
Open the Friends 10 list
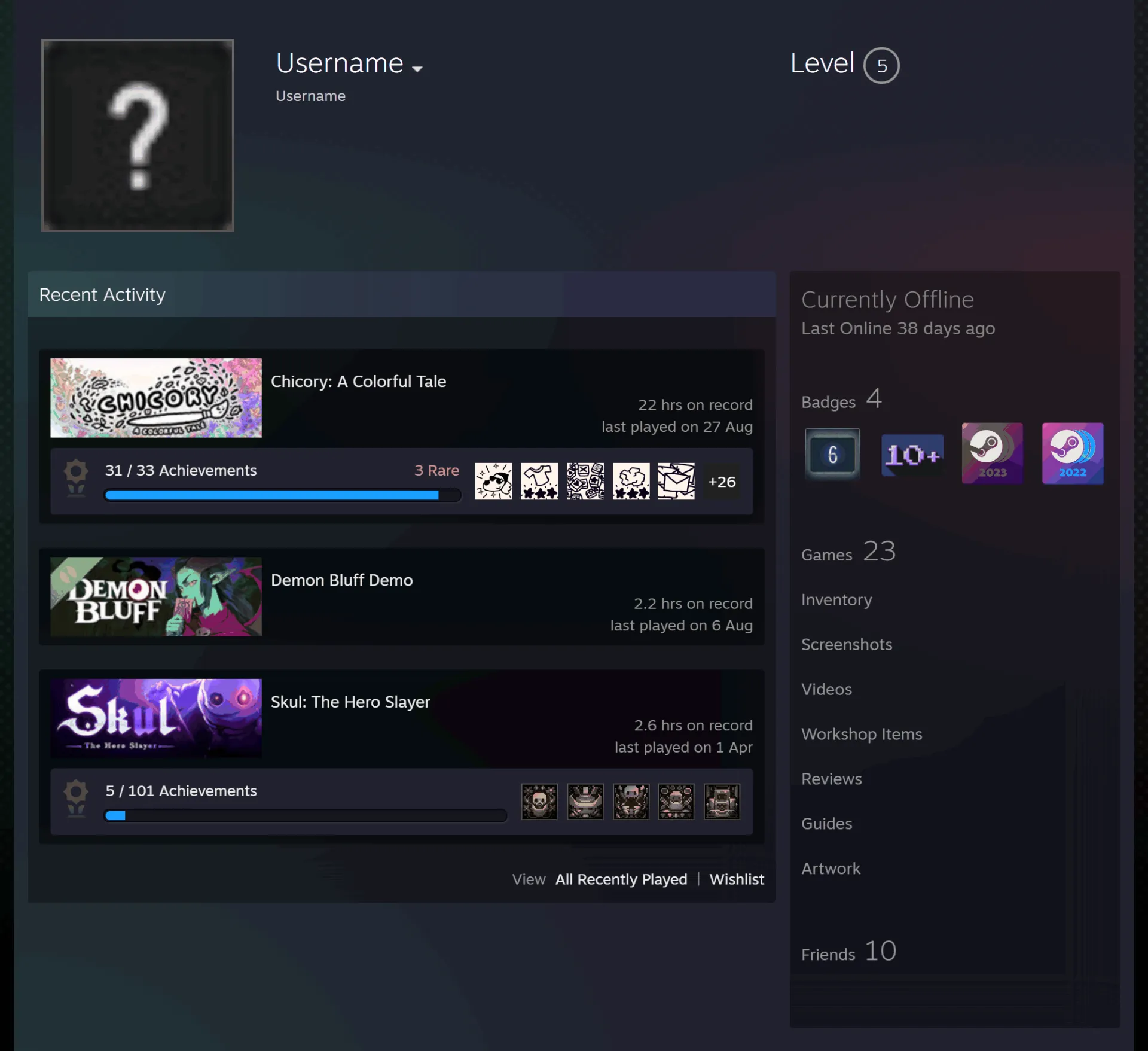coord(849,952)
